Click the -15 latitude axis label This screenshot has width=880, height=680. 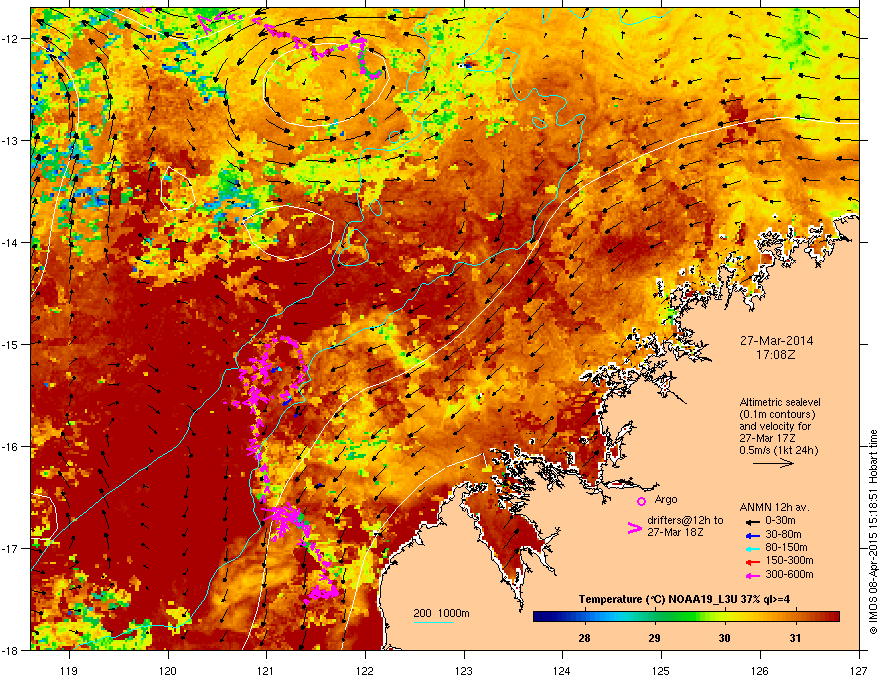click(x=11, y=344)
